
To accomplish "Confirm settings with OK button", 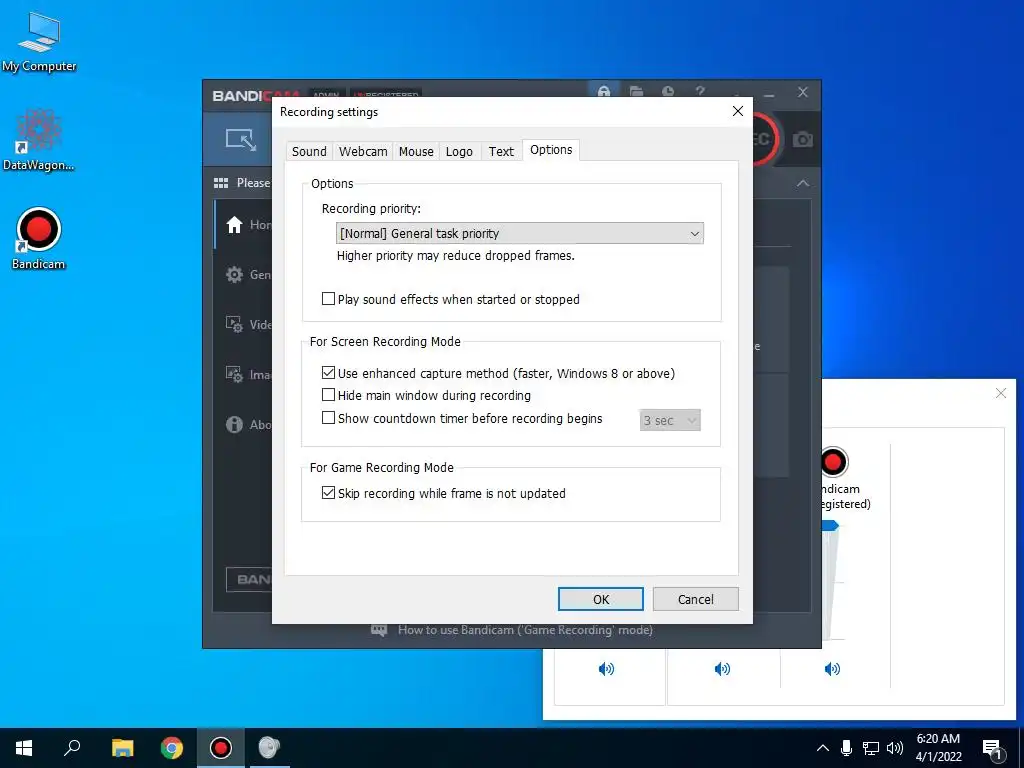I will click(601, 599).
